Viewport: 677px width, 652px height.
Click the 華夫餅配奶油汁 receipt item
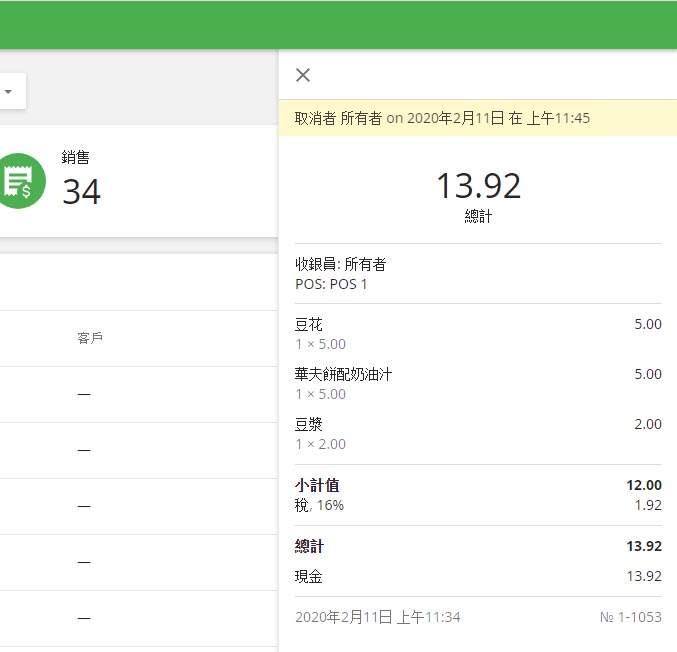click(x=343, y=375)
